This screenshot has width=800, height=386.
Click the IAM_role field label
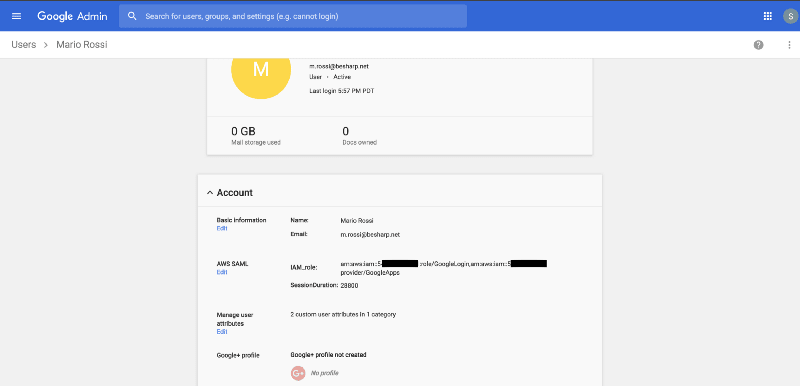[304, 268]
